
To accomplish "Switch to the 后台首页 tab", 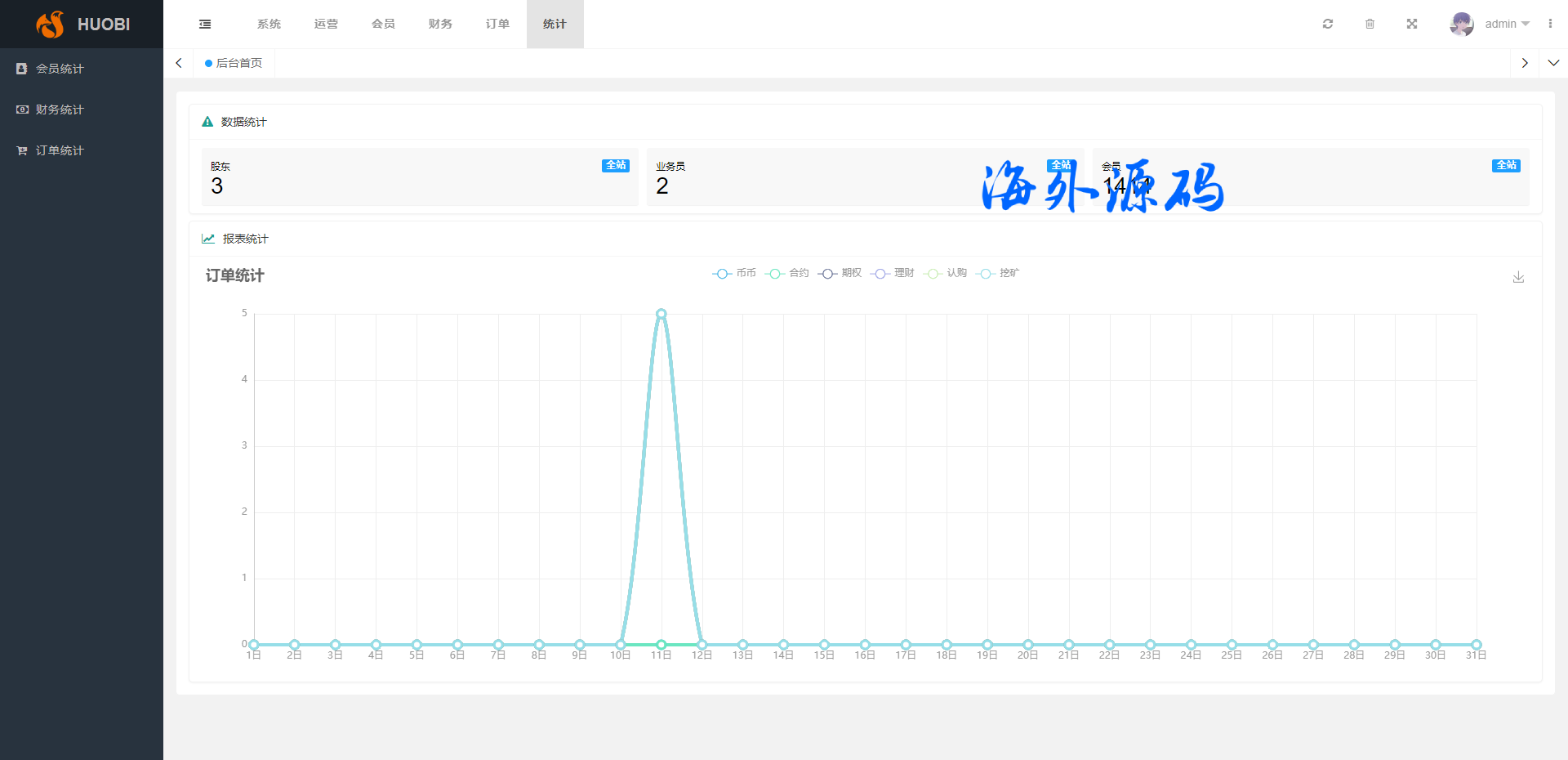I will 234,63.
